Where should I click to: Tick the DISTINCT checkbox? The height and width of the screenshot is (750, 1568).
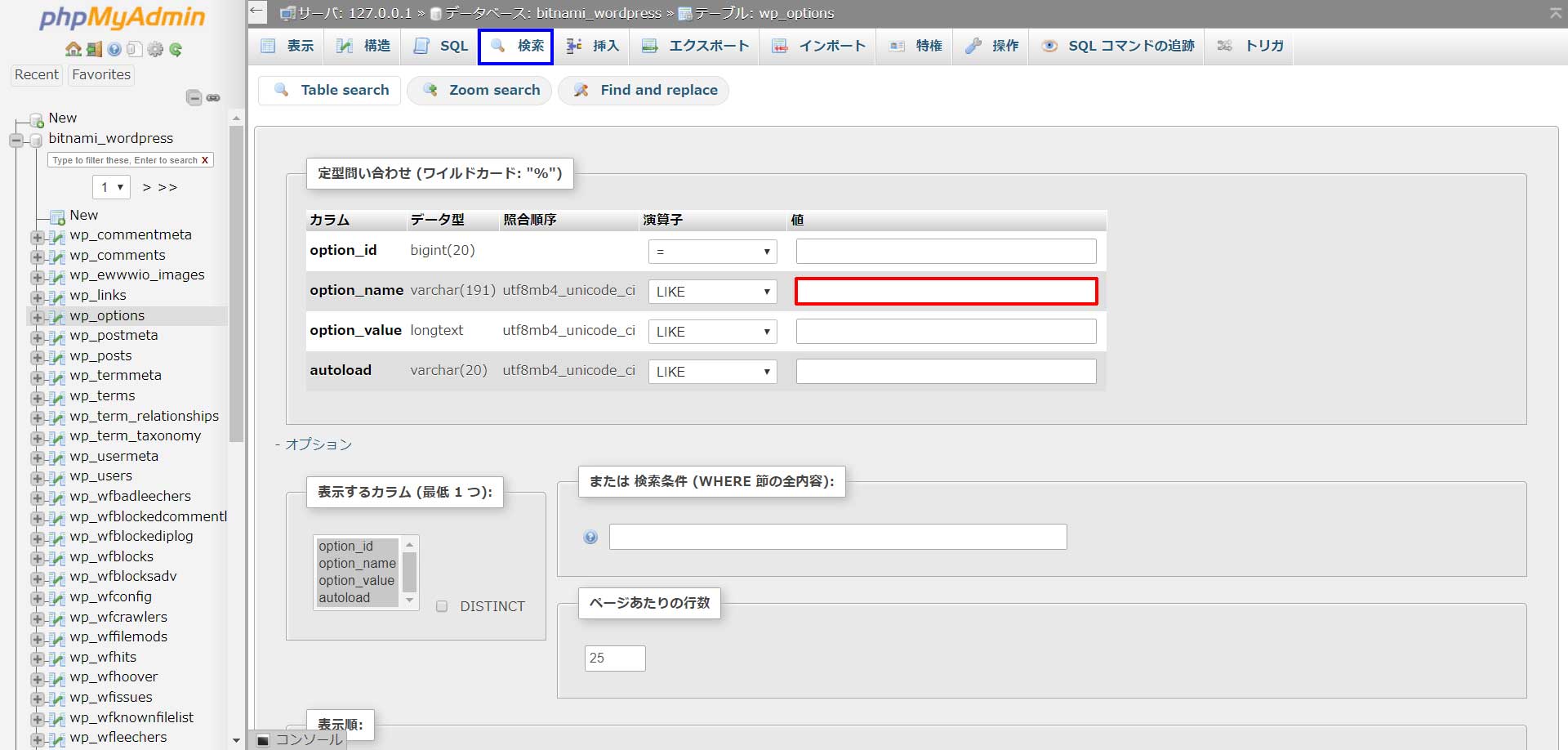tap(442, 606)
